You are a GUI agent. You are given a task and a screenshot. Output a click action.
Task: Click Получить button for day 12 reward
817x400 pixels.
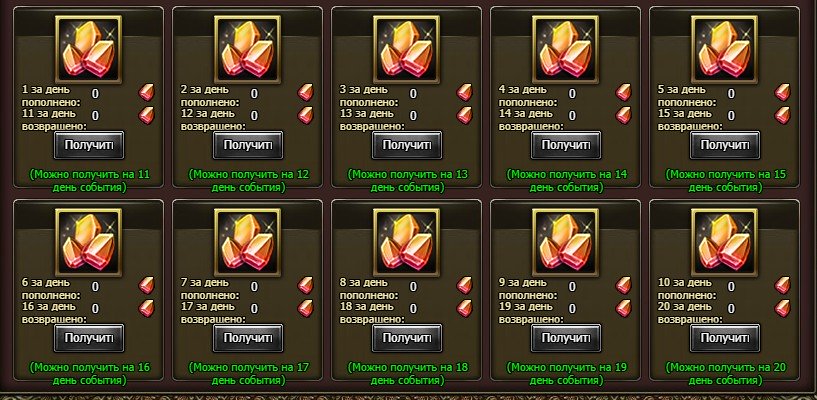248,145
